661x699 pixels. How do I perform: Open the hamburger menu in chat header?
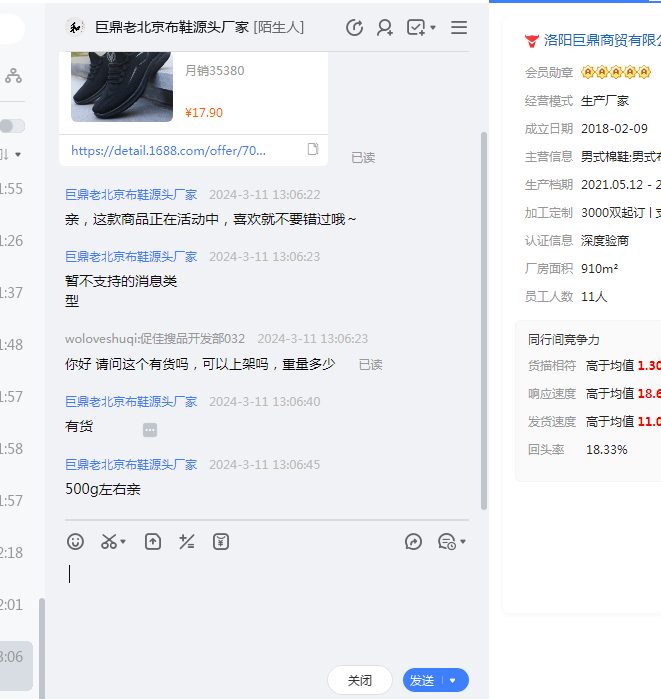[459, 28]
